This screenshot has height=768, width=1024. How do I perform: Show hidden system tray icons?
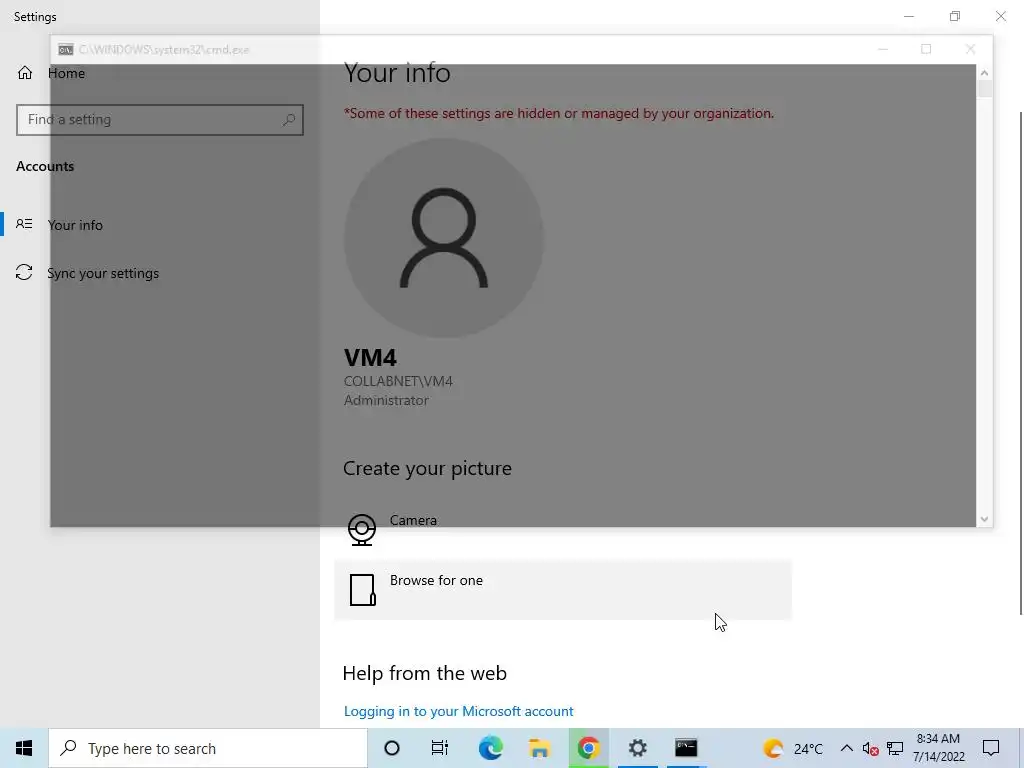tap(846, 748)
